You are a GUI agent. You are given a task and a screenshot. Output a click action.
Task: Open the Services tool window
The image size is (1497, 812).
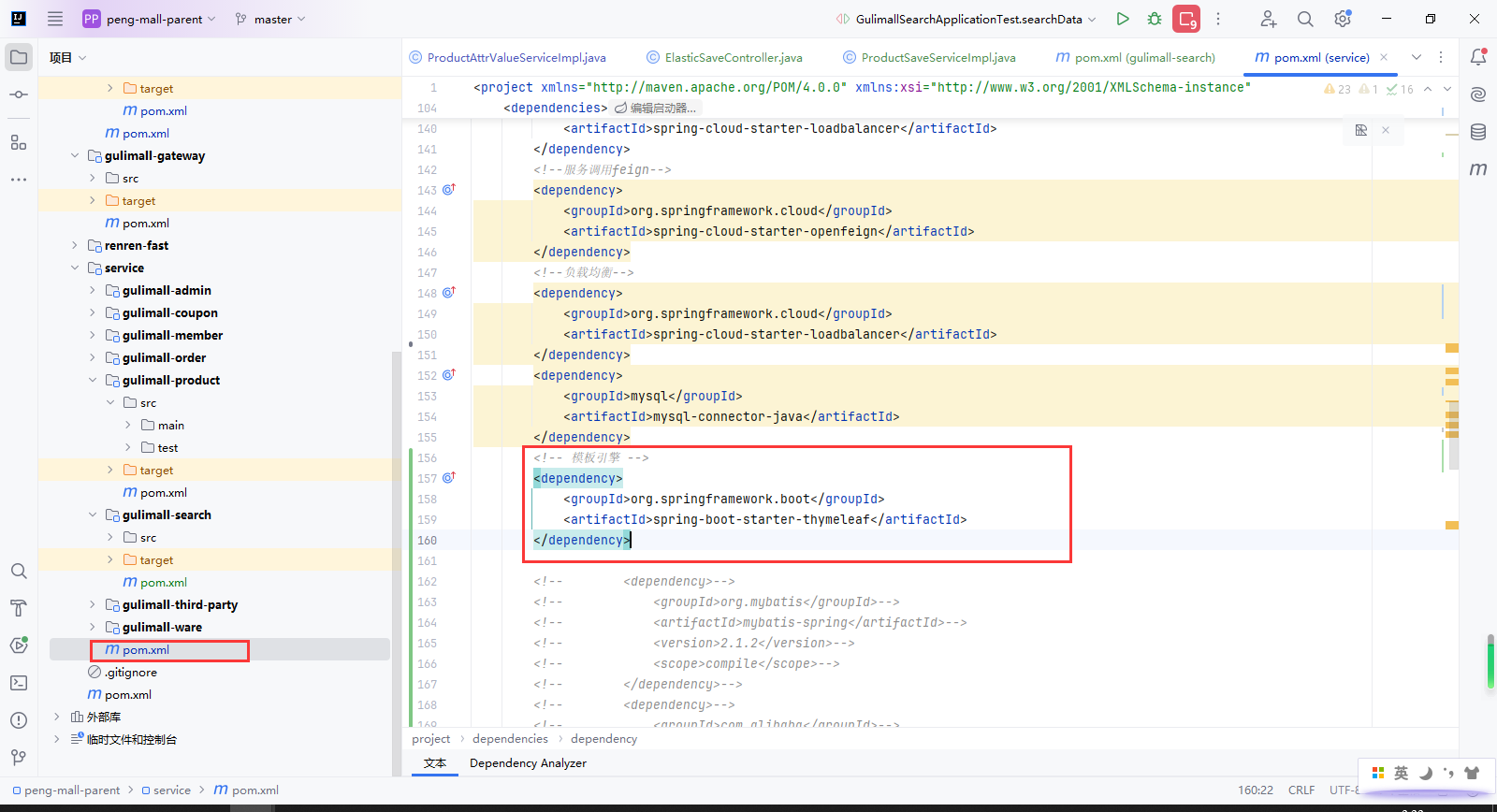point(19,645)
